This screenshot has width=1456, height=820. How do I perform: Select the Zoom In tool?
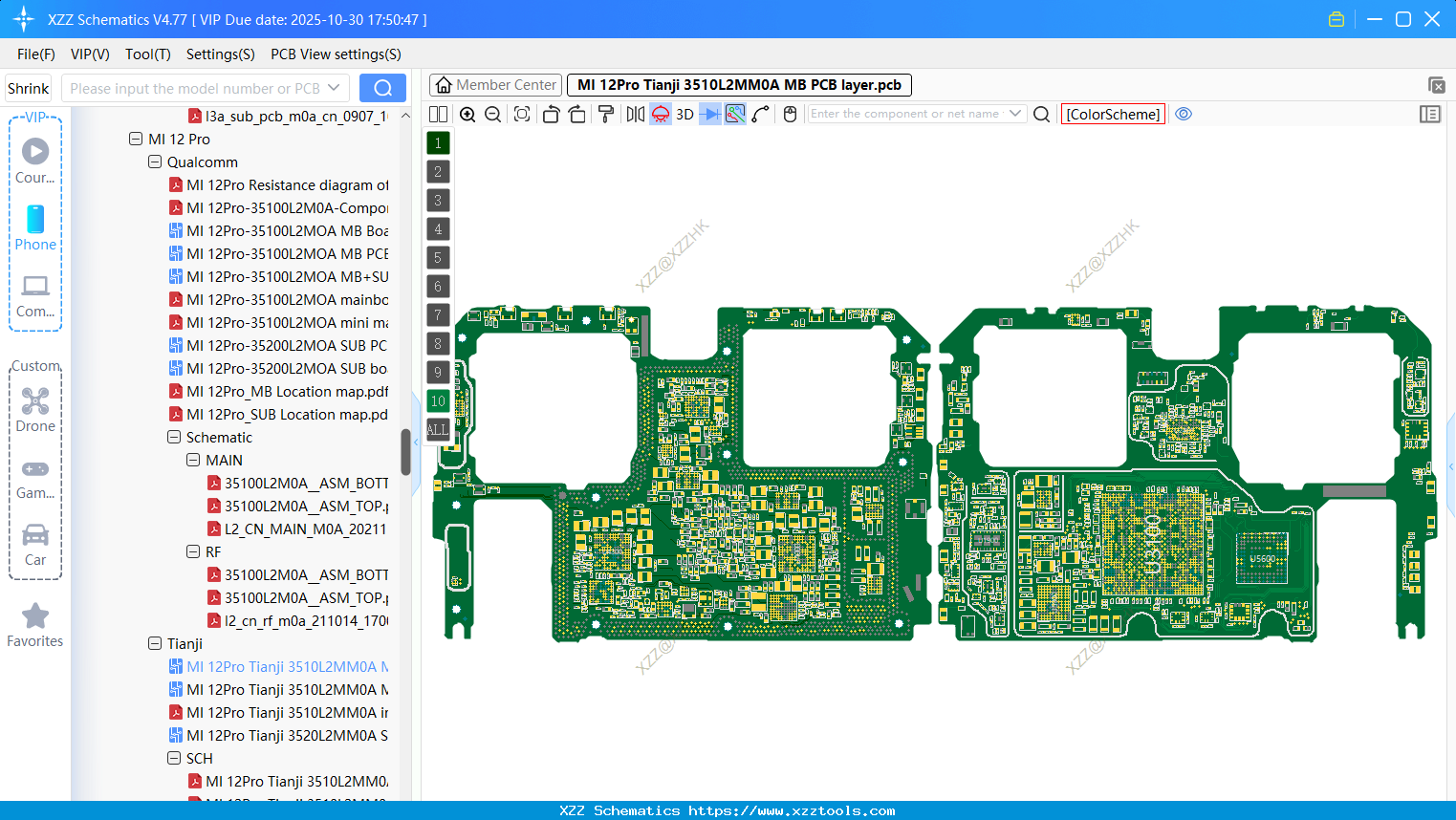467,114
